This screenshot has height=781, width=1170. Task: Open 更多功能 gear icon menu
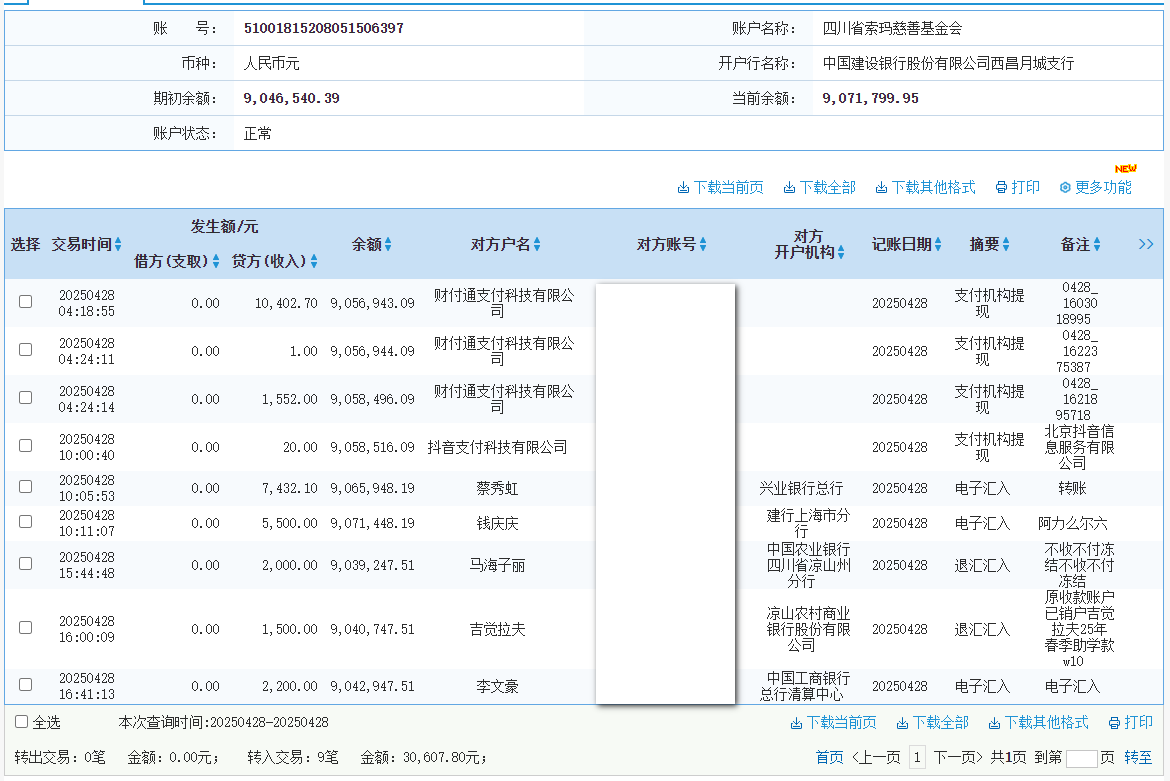pos(1065,188)
